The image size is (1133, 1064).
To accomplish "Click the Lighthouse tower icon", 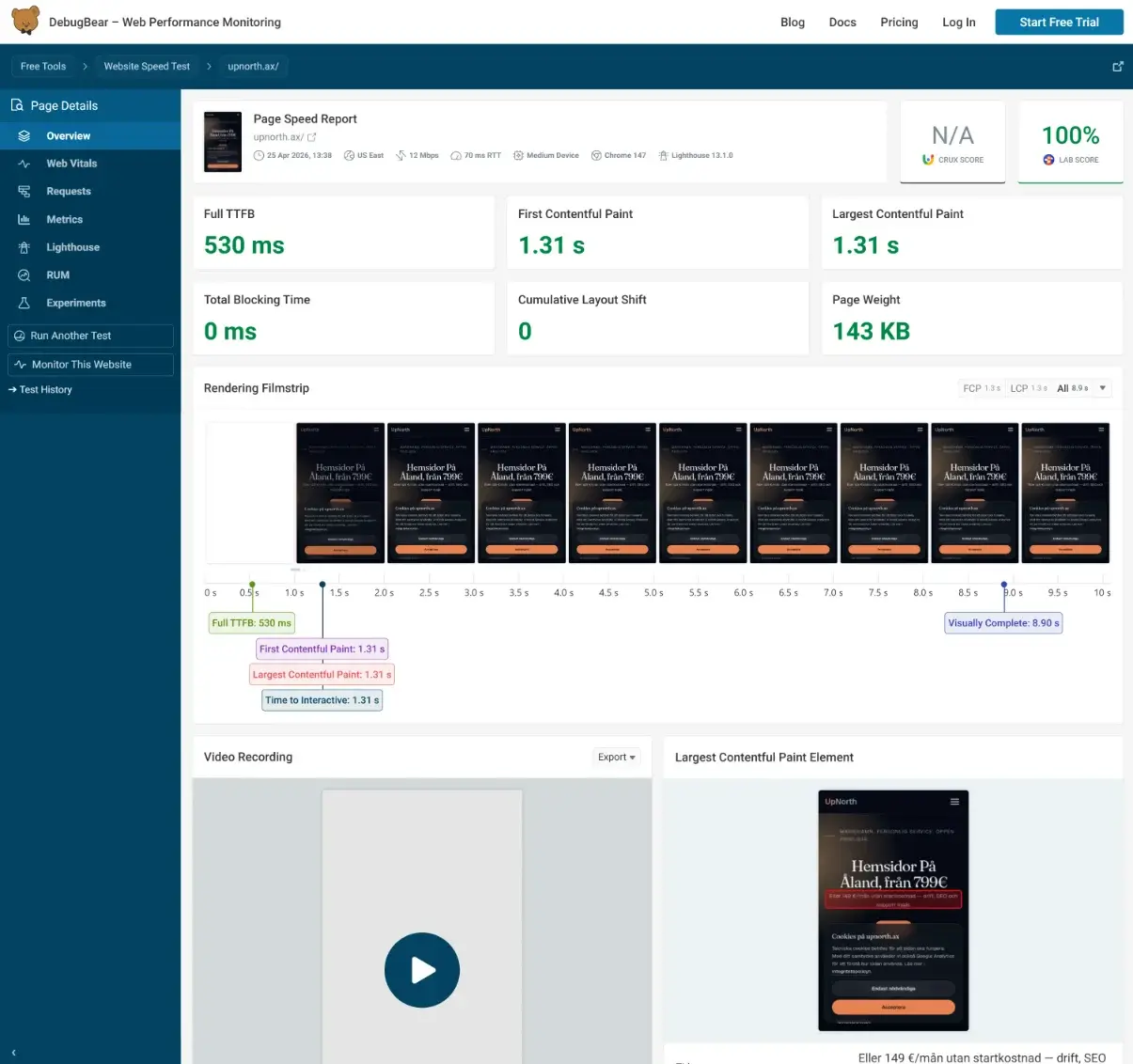I will 24,247.
